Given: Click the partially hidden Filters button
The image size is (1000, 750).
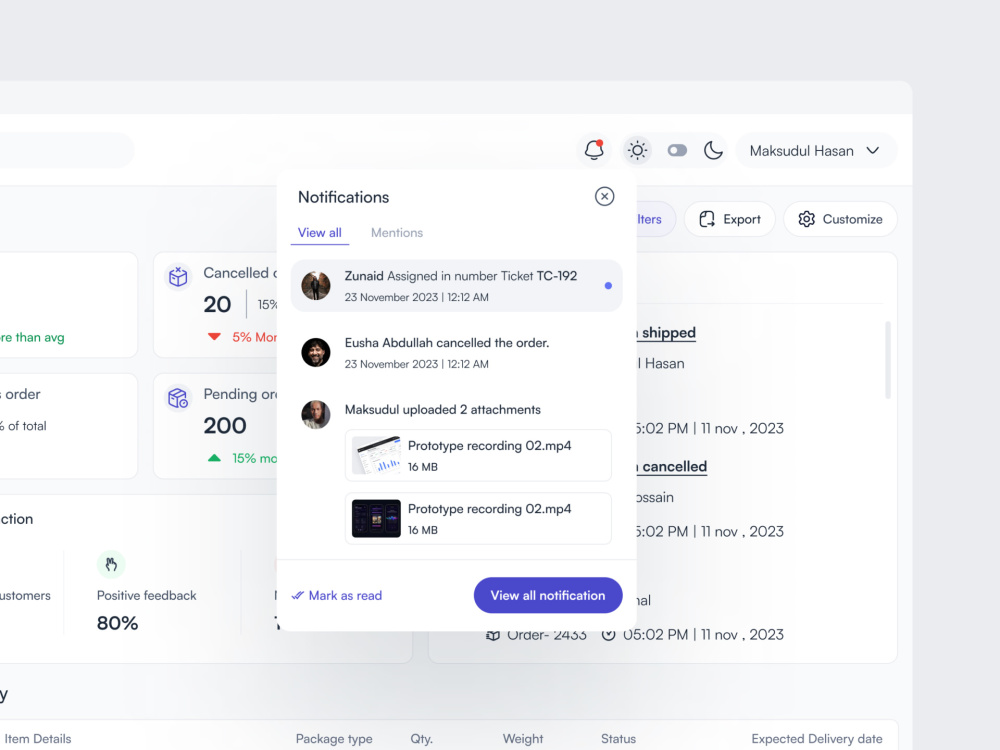Looking at the screenshot, I should point(656,219).
